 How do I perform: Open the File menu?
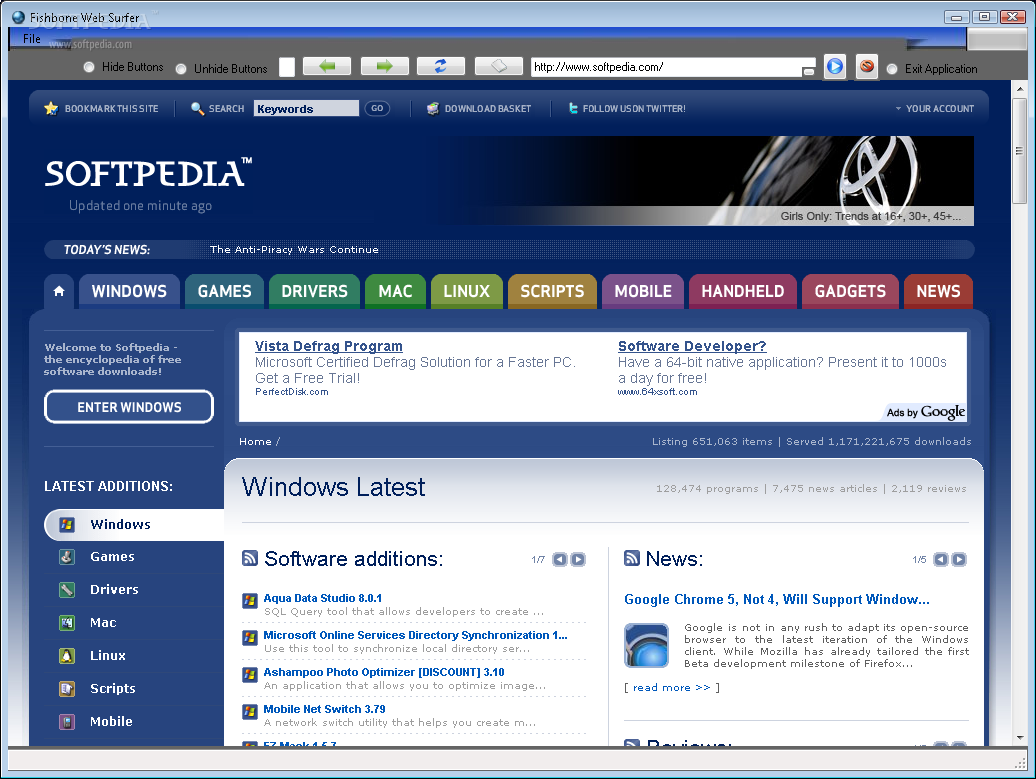[32, 39]
